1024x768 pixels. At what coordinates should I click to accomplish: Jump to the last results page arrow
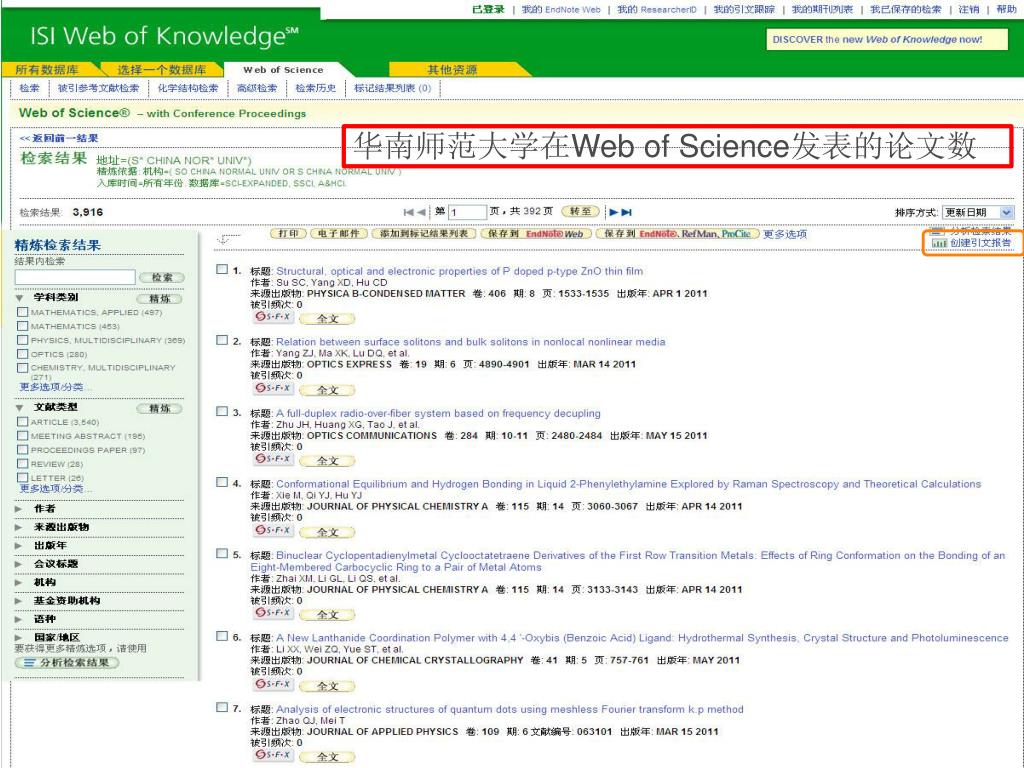(626, 212)
